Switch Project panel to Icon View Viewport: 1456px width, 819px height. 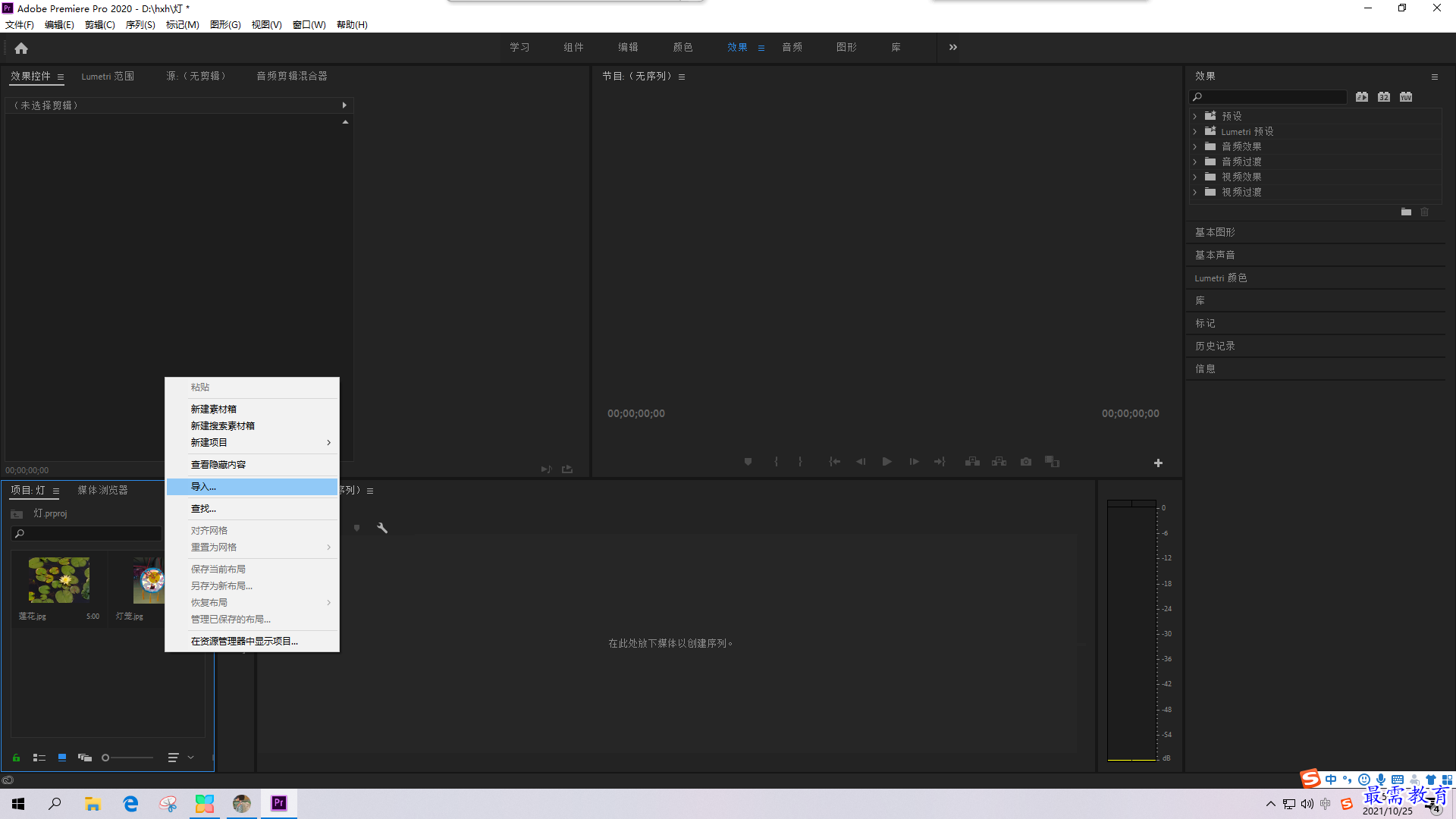pos(62,758)
